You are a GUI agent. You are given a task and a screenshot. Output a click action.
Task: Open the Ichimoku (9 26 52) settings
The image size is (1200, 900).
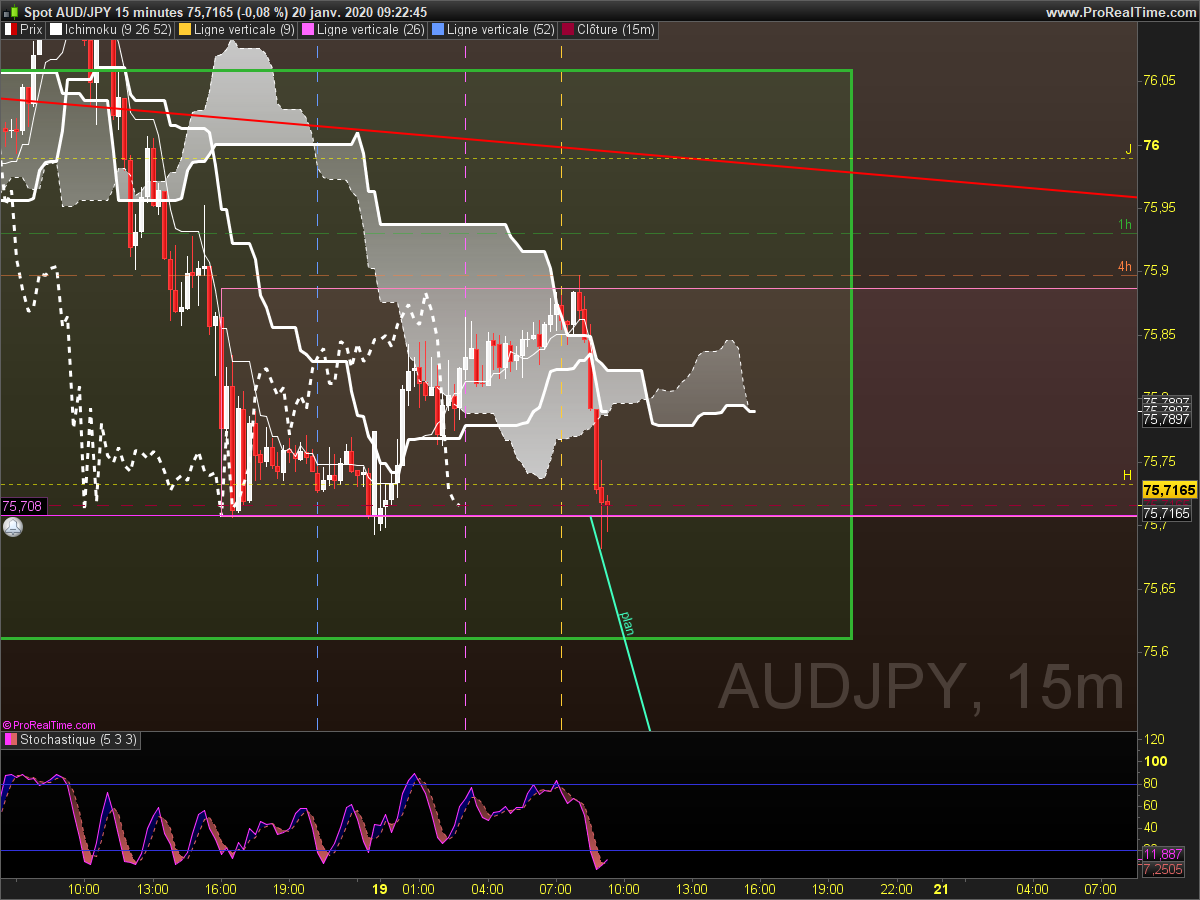[x=110, y=30]
